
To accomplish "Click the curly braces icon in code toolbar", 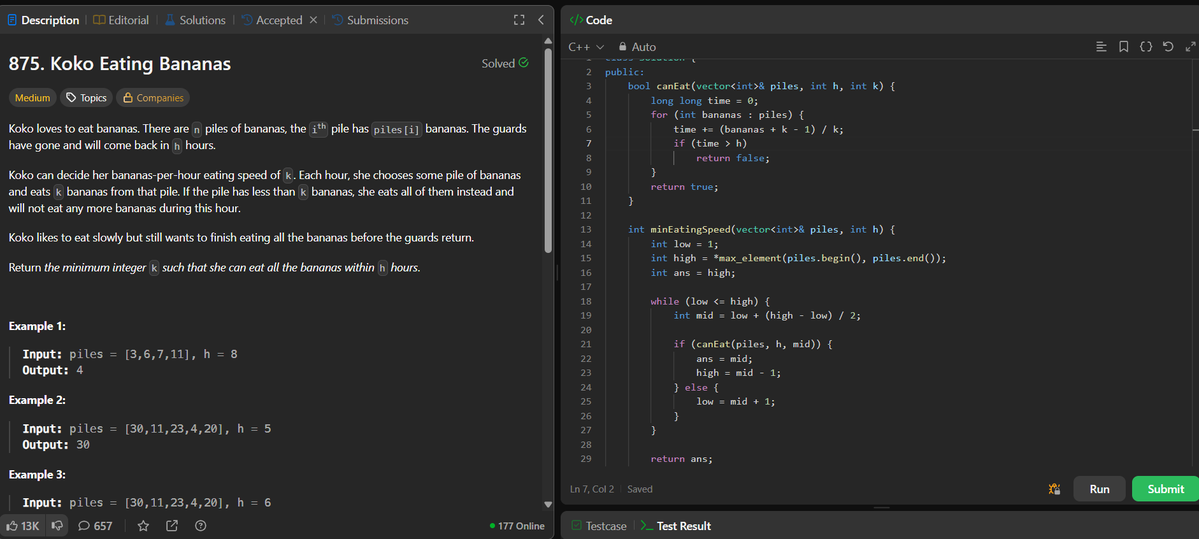I will pos(1145,47).
